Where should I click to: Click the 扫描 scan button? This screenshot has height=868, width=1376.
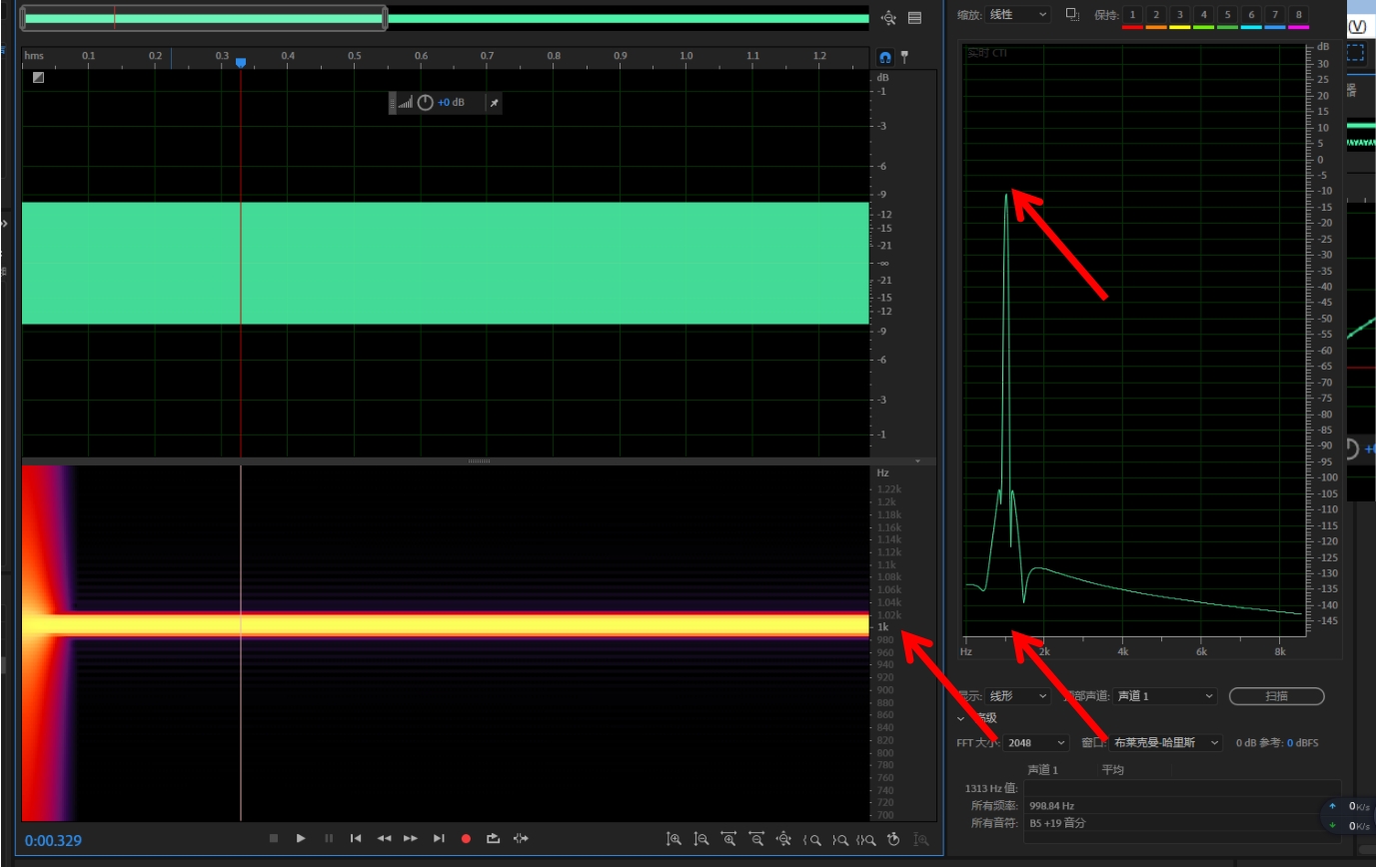pyautogui.click(x=1276, y=696)
